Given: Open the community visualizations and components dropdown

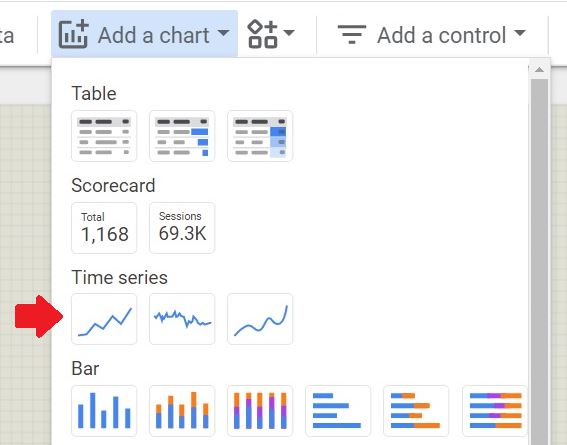Looking at the screenshot, I should [270, 34].
